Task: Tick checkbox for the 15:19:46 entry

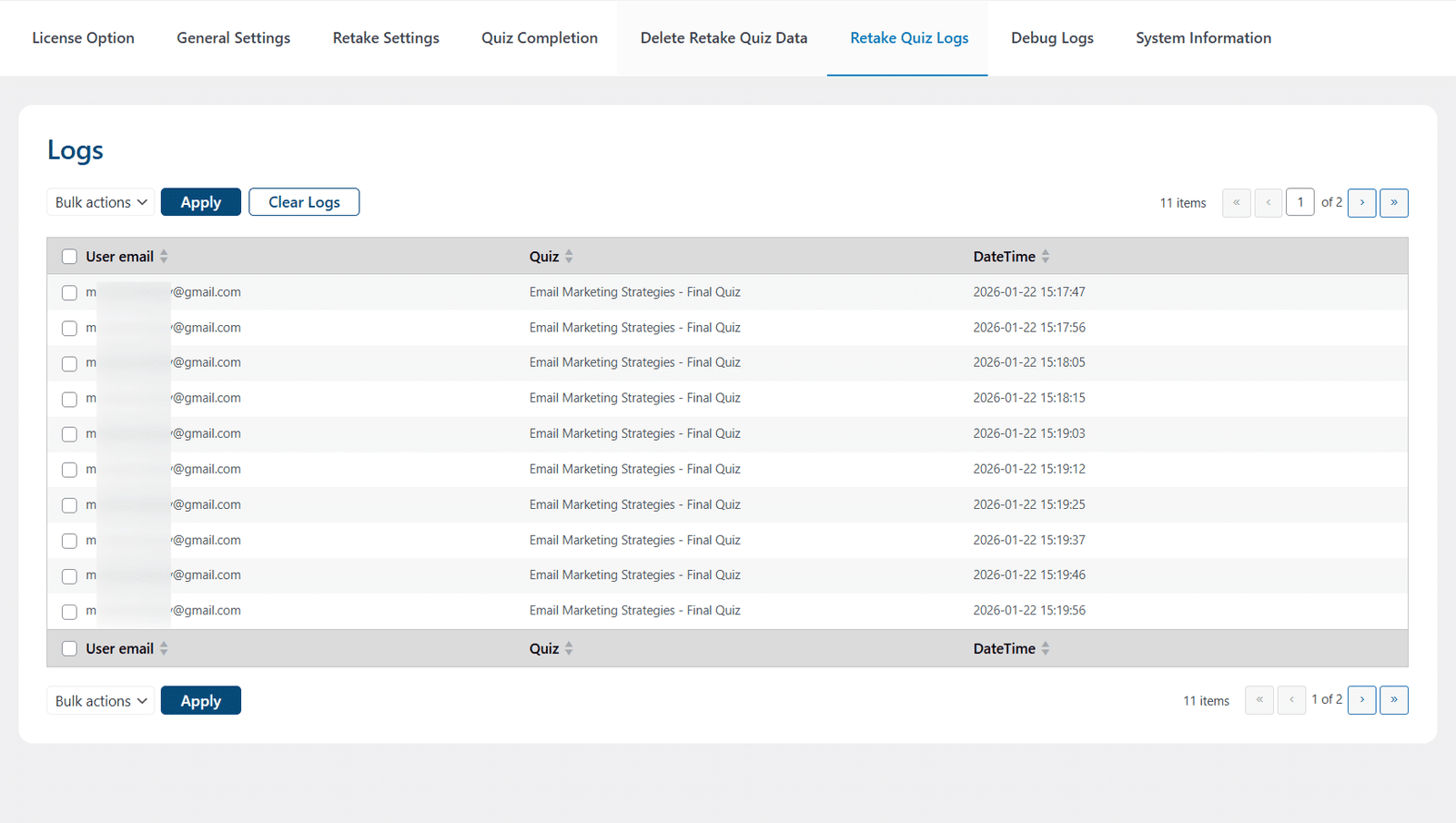Action: (x=69, y=576)
